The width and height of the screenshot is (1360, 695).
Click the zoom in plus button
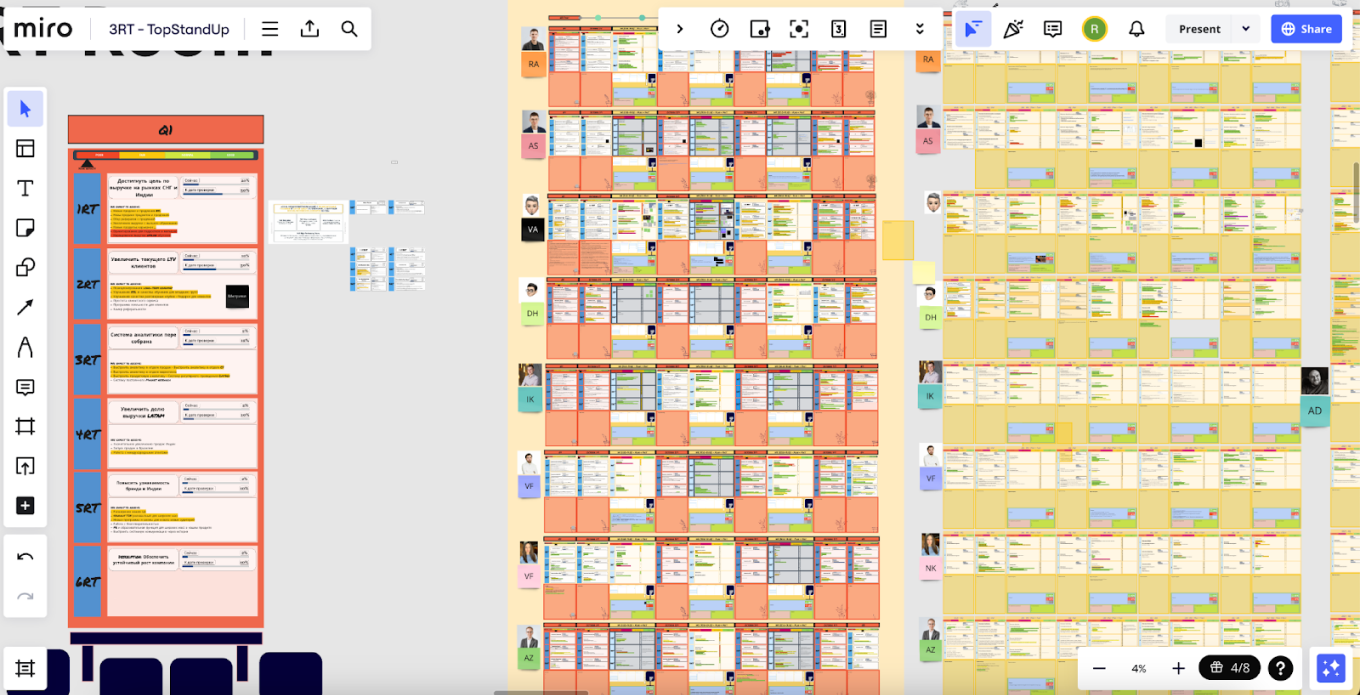pyautogui.click(x=1178, y=668)
